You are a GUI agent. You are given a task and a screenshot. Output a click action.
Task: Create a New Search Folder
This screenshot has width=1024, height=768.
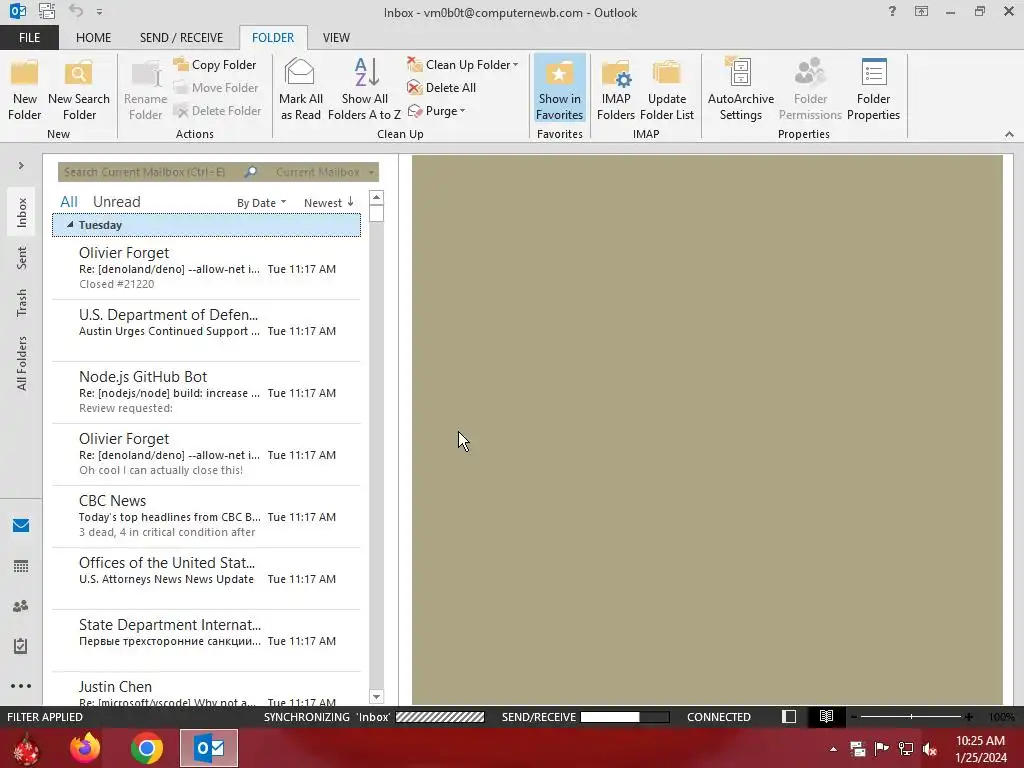pos(78,89)
